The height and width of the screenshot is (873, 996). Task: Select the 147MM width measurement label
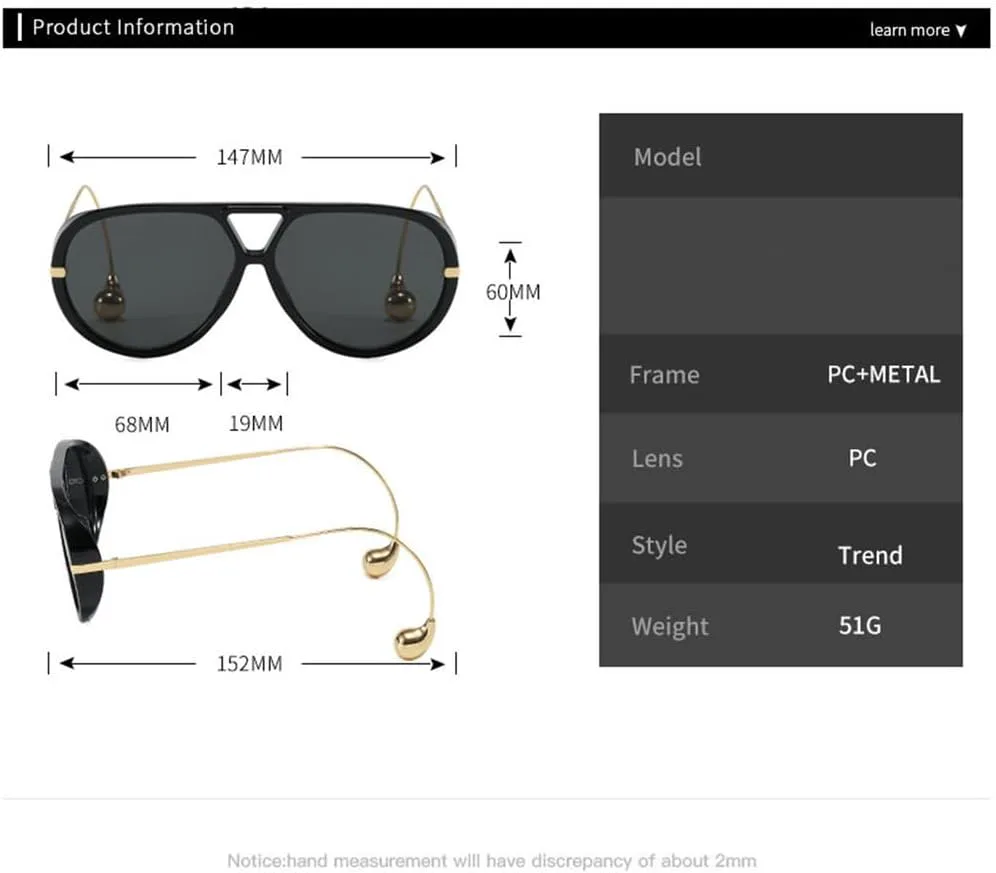[x=249, y=157]
